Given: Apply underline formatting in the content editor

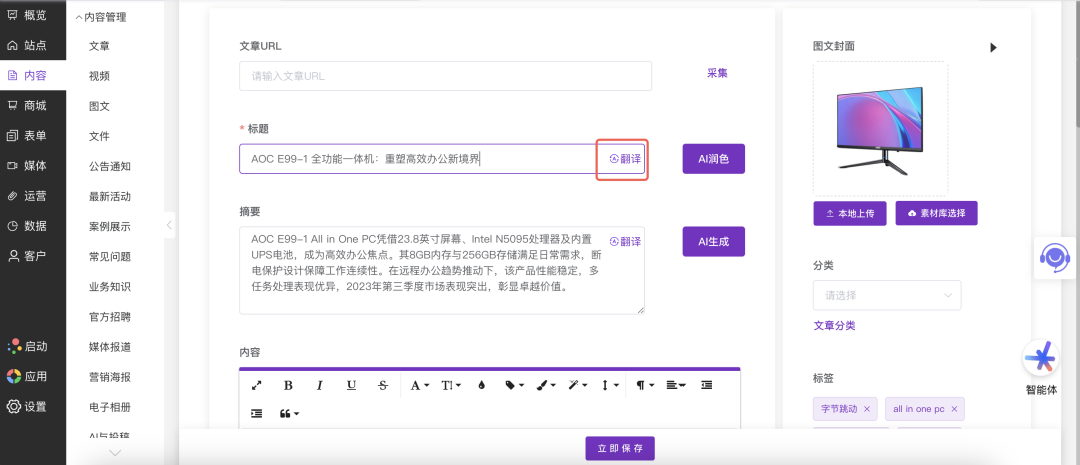Looking at the screenshot, I should (351, 386).
